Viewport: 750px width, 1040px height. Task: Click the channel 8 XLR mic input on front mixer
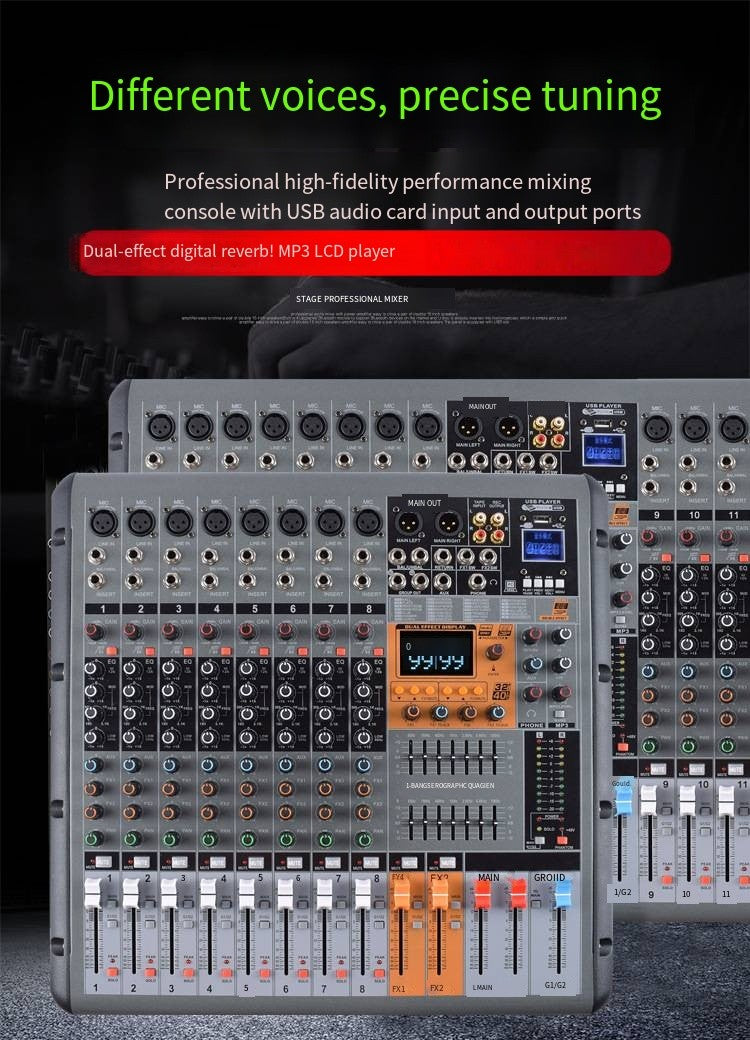coord(368,523)
